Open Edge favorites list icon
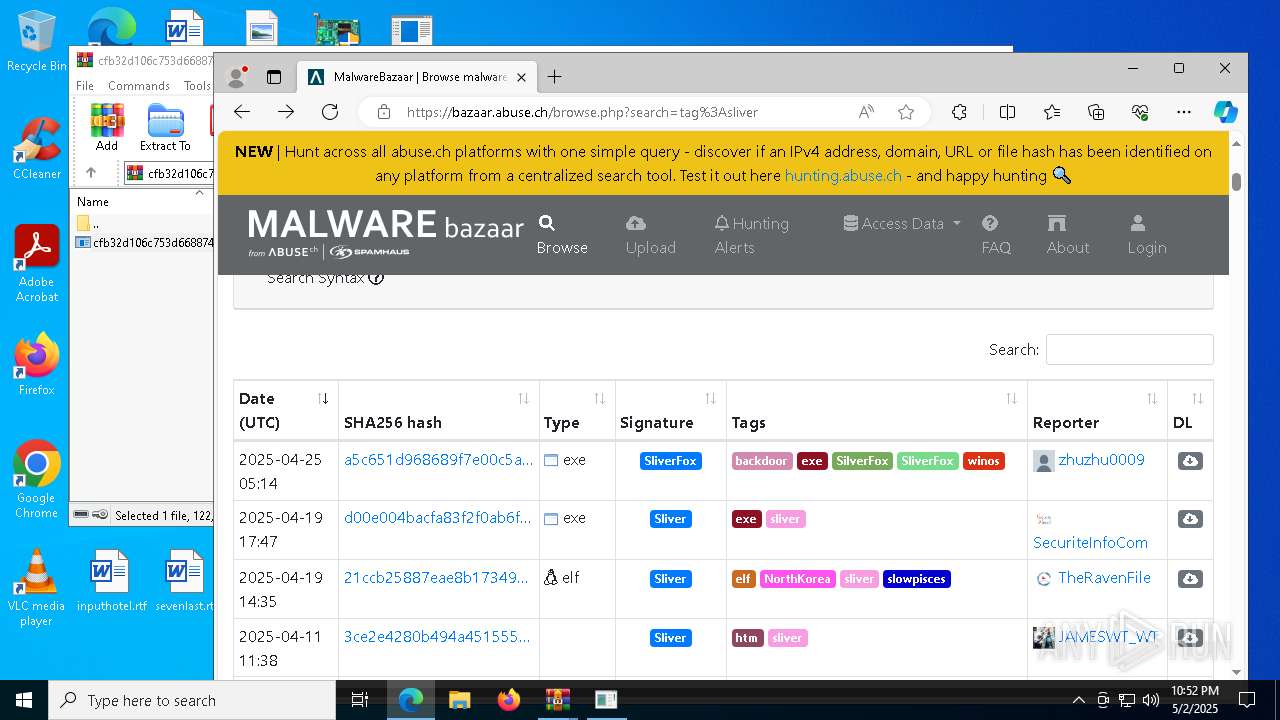The width and height of the screenshot is (1280, 720). pyautogui.click(x=1052, y=112)
